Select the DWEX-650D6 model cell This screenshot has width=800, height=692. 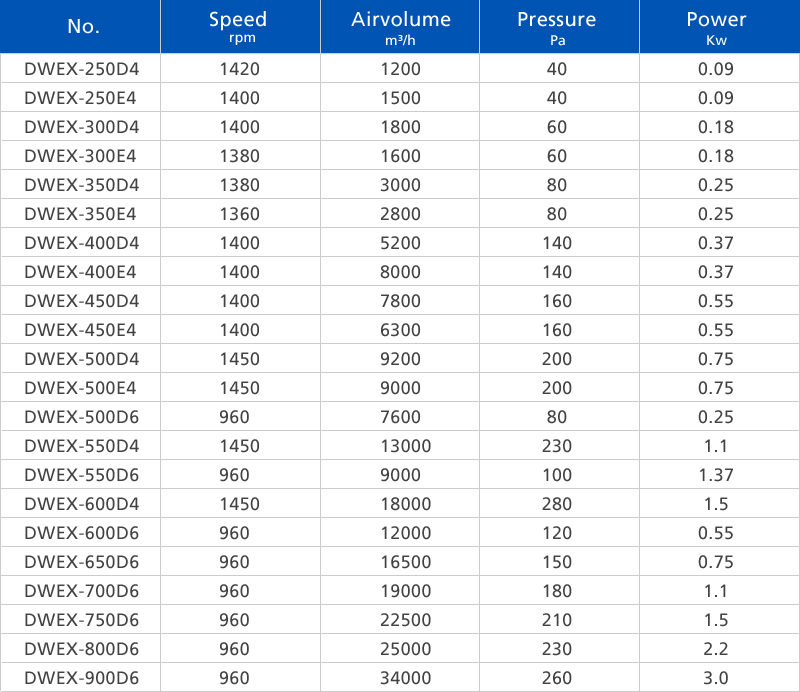[81, 562]
